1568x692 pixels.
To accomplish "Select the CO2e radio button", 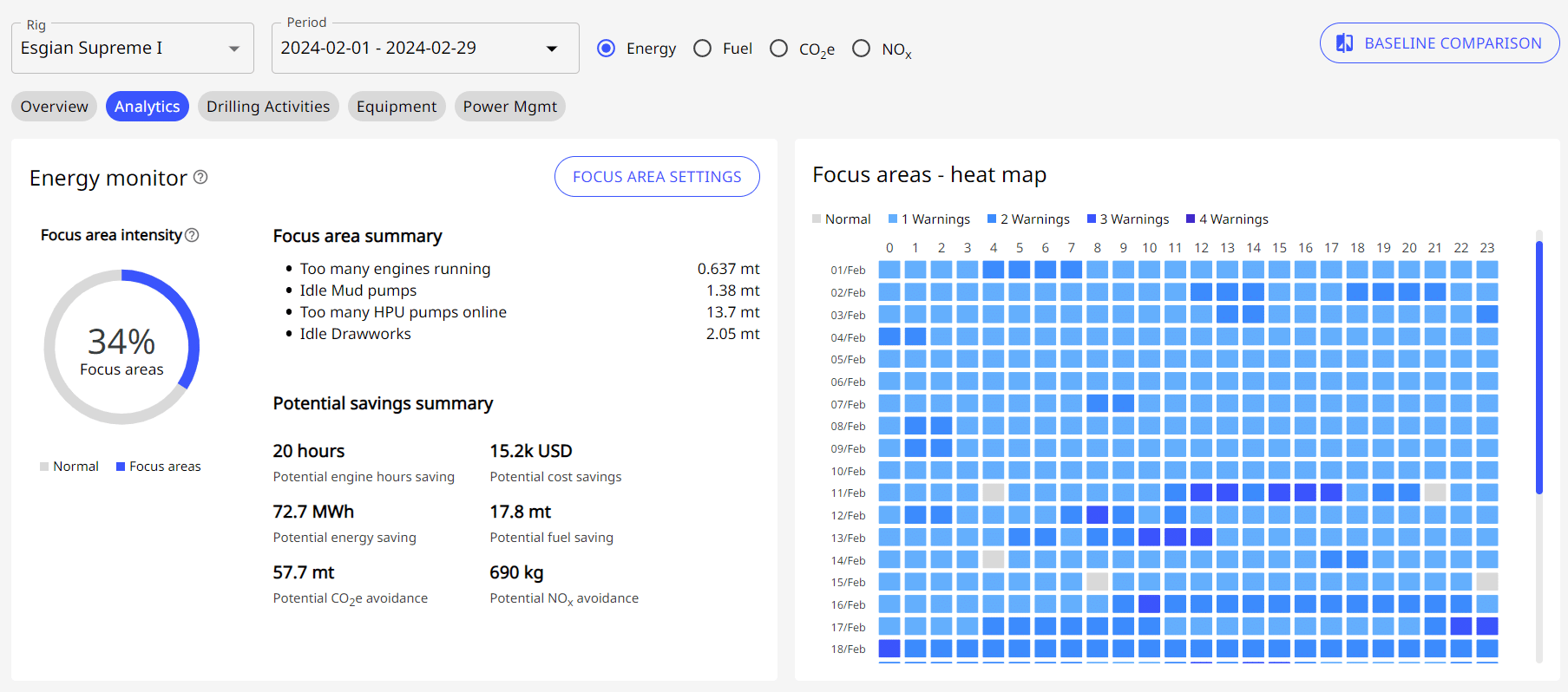I will (x=779, y=49).
